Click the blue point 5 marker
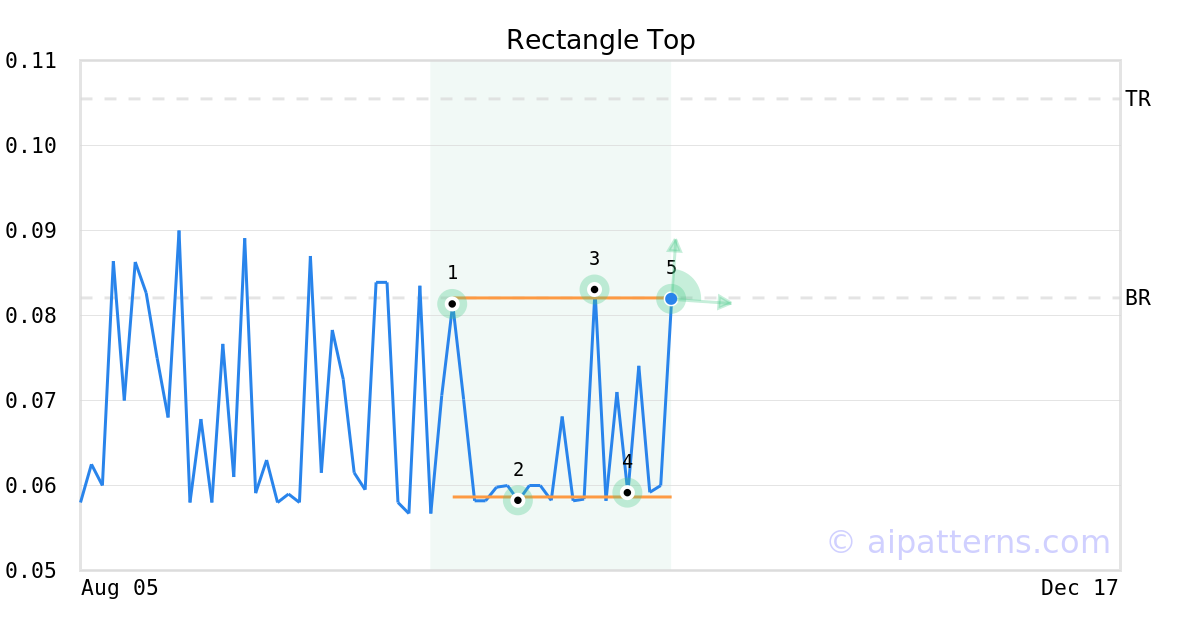The image size is (1200, 630). coord(671,298)
